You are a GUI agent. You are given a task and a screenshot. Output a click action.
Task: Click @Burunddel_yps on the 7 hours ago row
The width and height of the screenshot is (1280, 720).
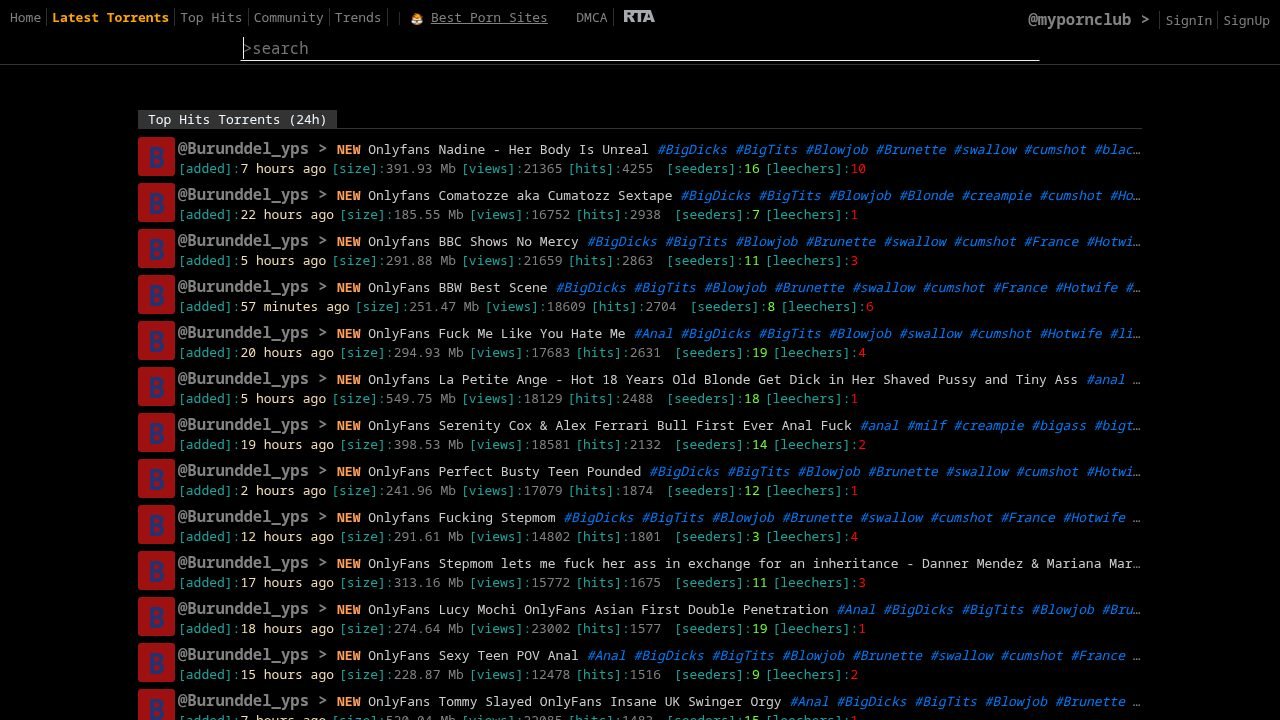point(243,149)
